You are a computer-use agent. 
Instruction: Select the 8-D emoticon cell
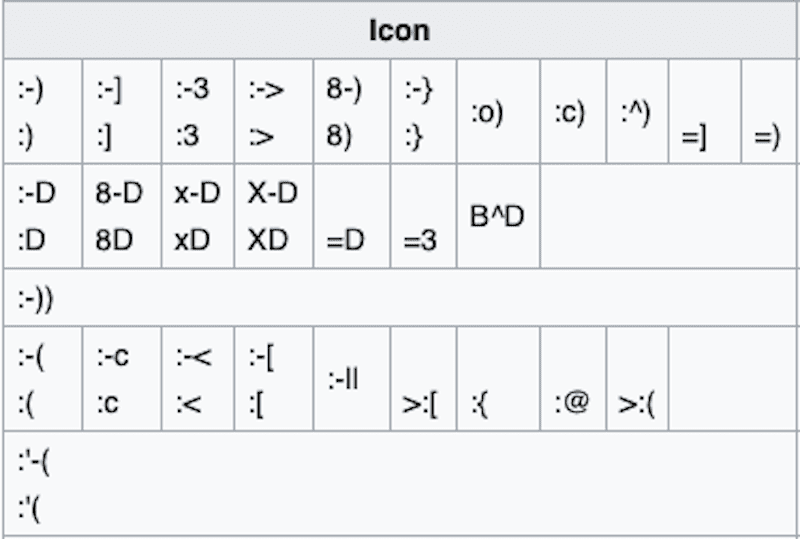(x=121, y=216)
